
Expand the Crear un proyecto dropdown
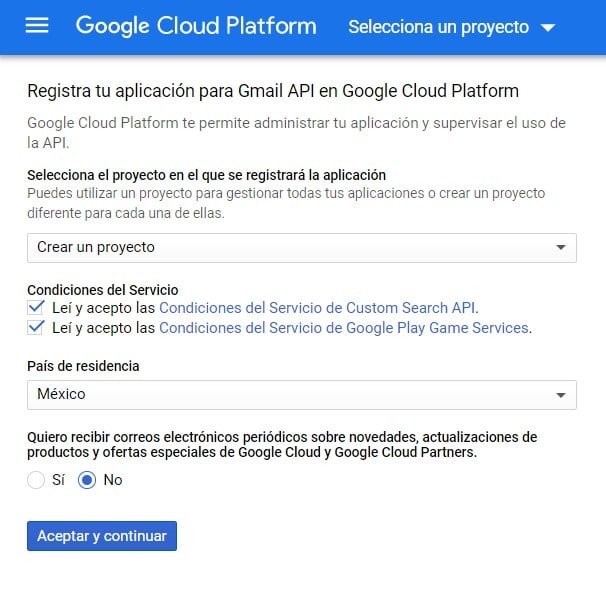click(x=302, y=248)
